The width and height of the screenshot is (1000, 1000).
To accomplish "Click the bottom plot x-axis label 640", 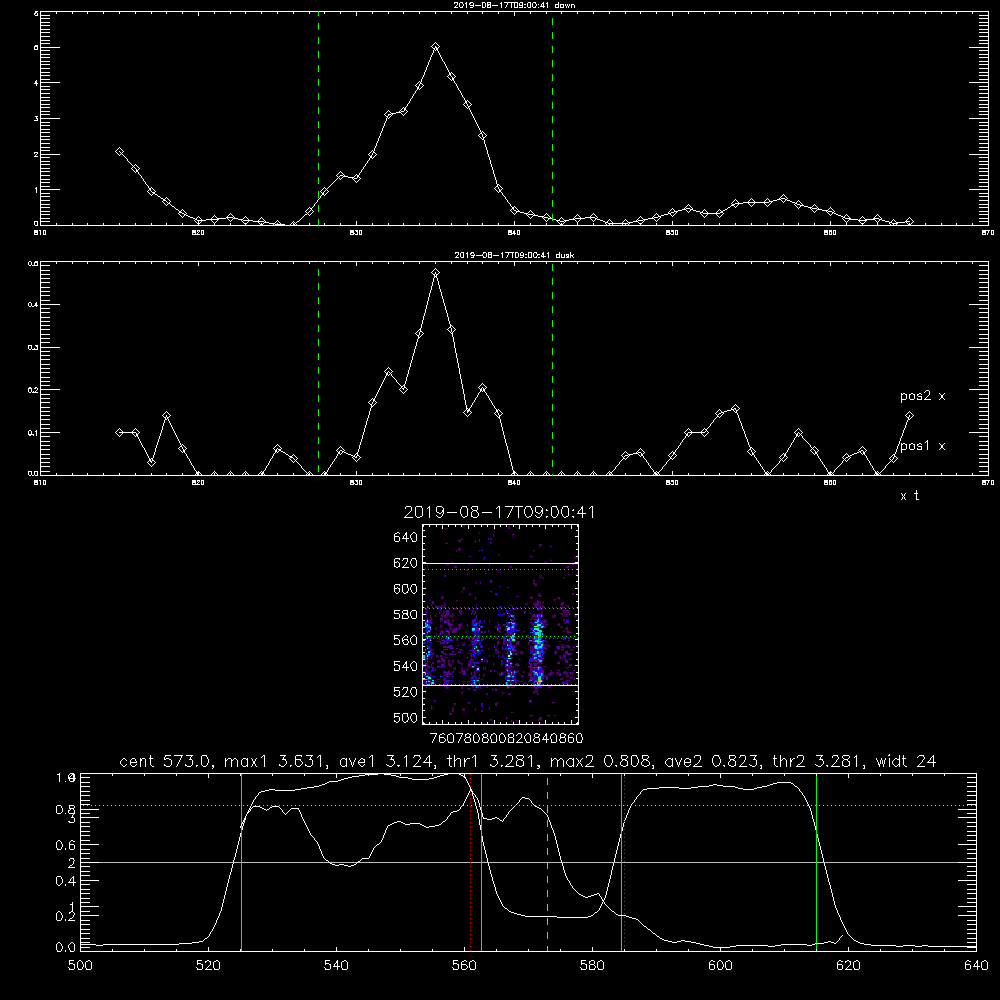I will 976,966.
